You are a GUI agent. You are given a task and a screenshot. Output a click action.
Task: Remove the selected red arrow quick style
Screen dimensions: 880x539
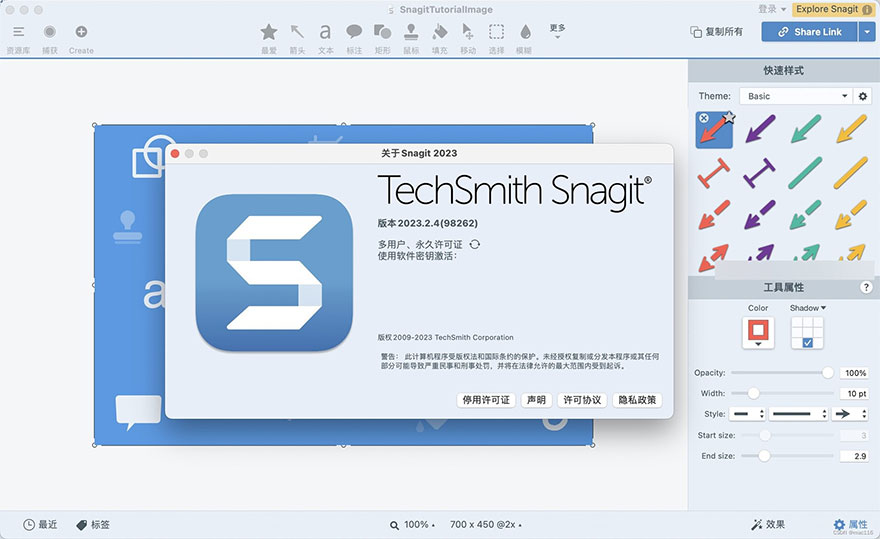704,118
